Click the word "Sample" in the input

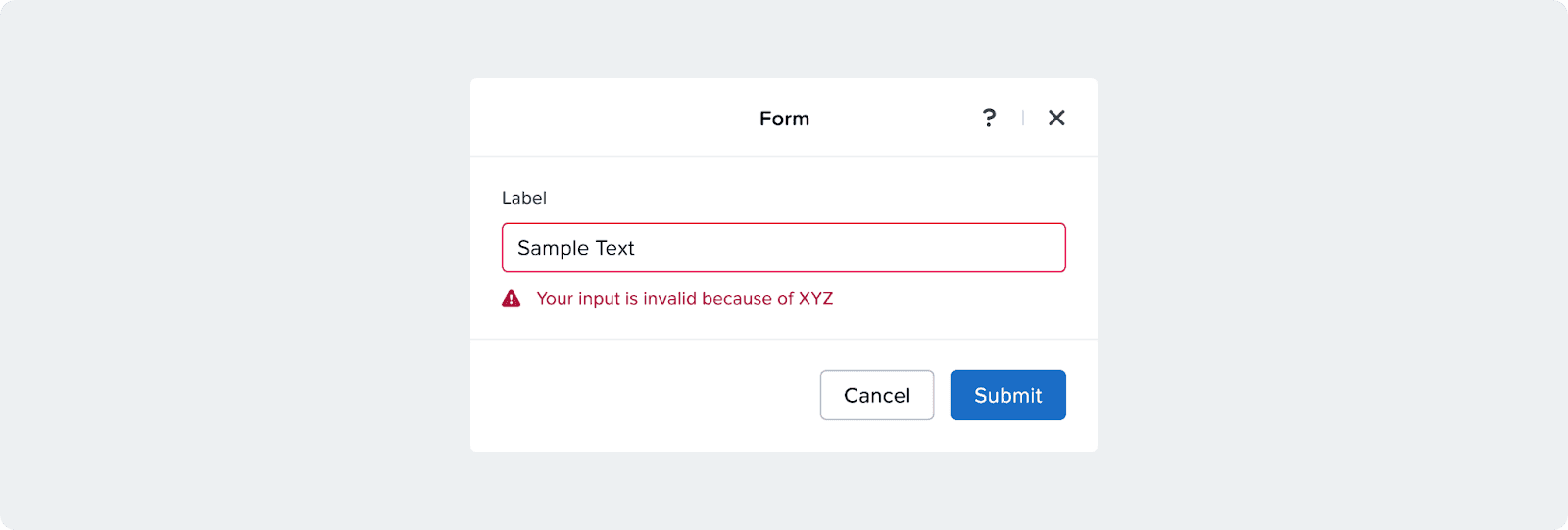click(x=553, y=249)
